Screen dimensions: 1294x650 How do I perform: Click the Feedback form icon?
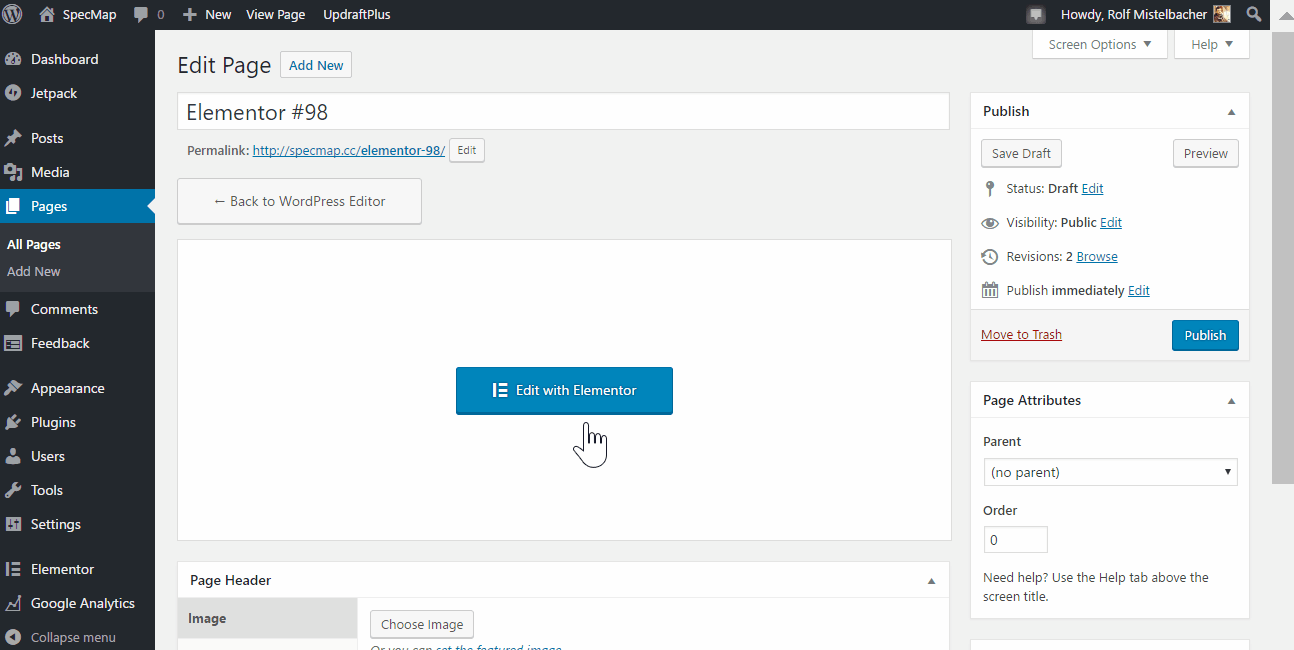13,343
